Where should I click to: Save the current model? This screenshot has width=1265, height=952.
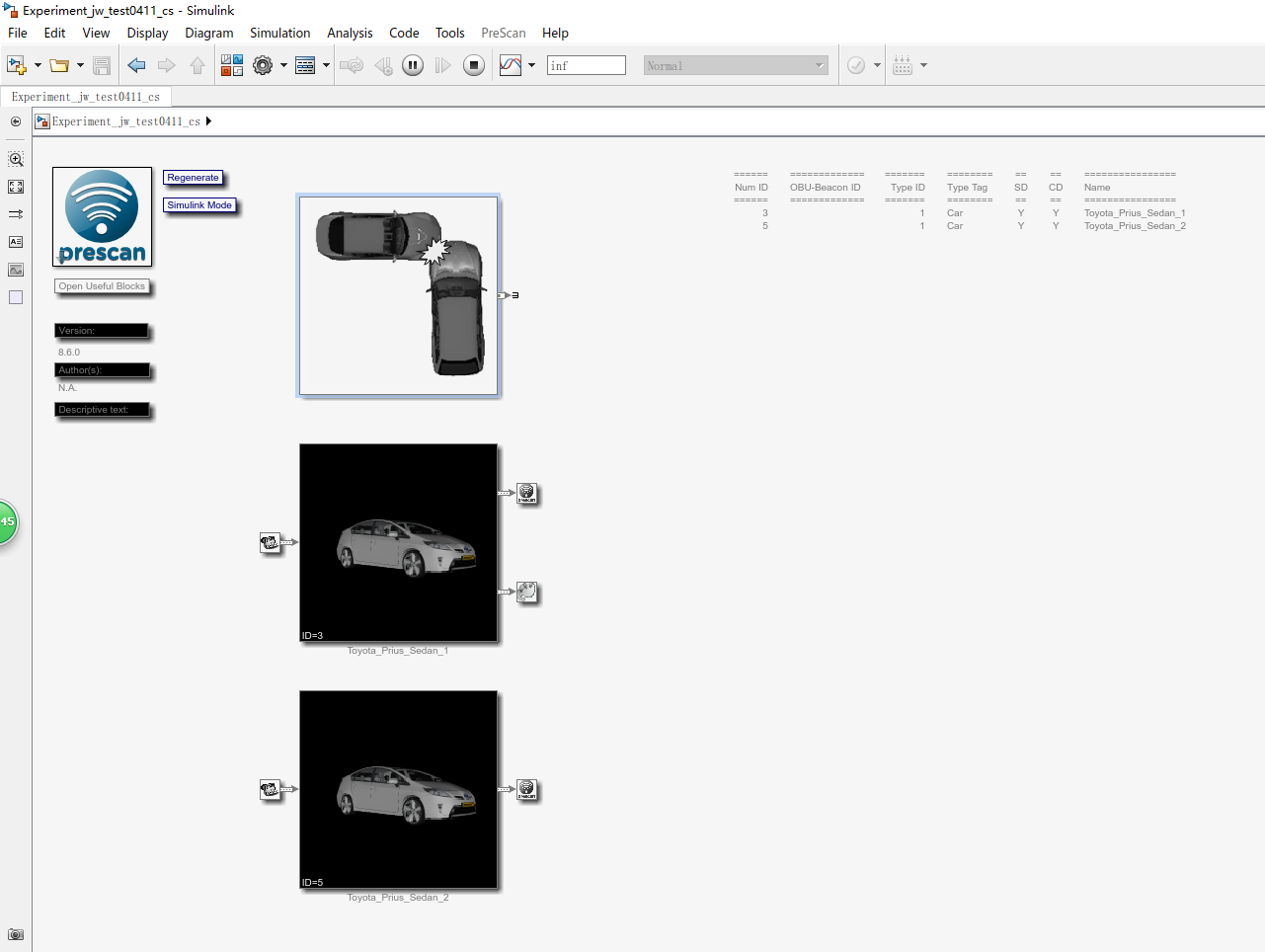point(102,66)
